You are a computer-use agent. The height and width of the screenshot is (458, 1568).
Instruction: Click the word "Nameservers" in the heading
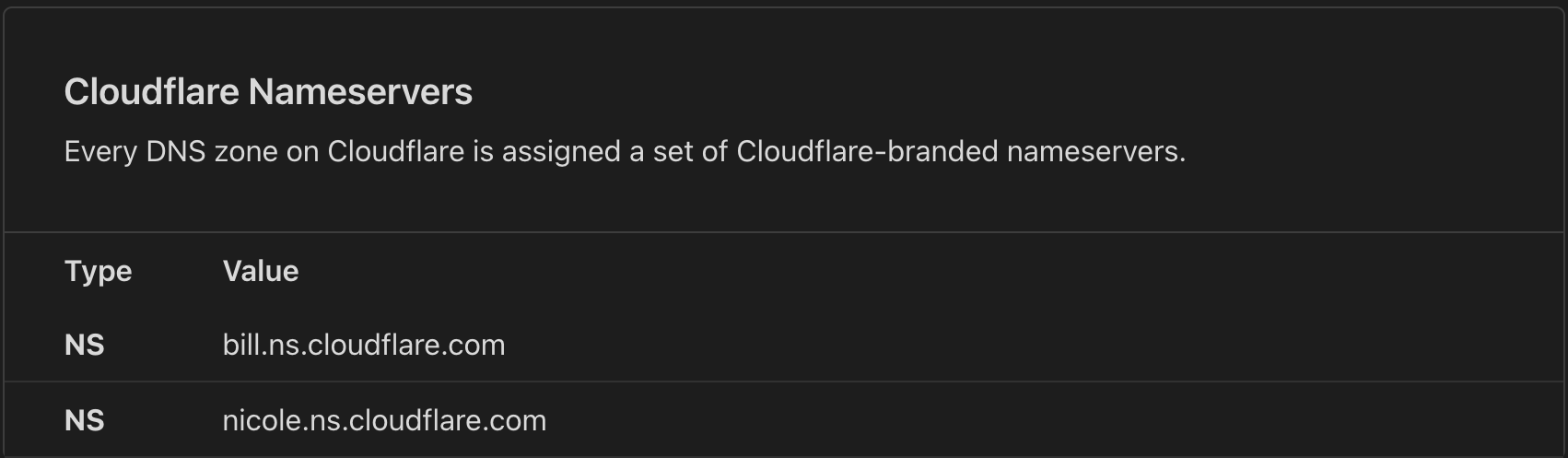click(360, 92)
